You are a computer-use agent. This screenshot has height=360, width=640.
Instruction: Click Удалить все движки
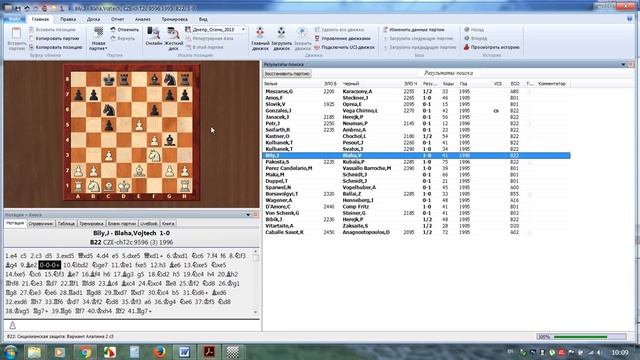click(x=339, y=30)
